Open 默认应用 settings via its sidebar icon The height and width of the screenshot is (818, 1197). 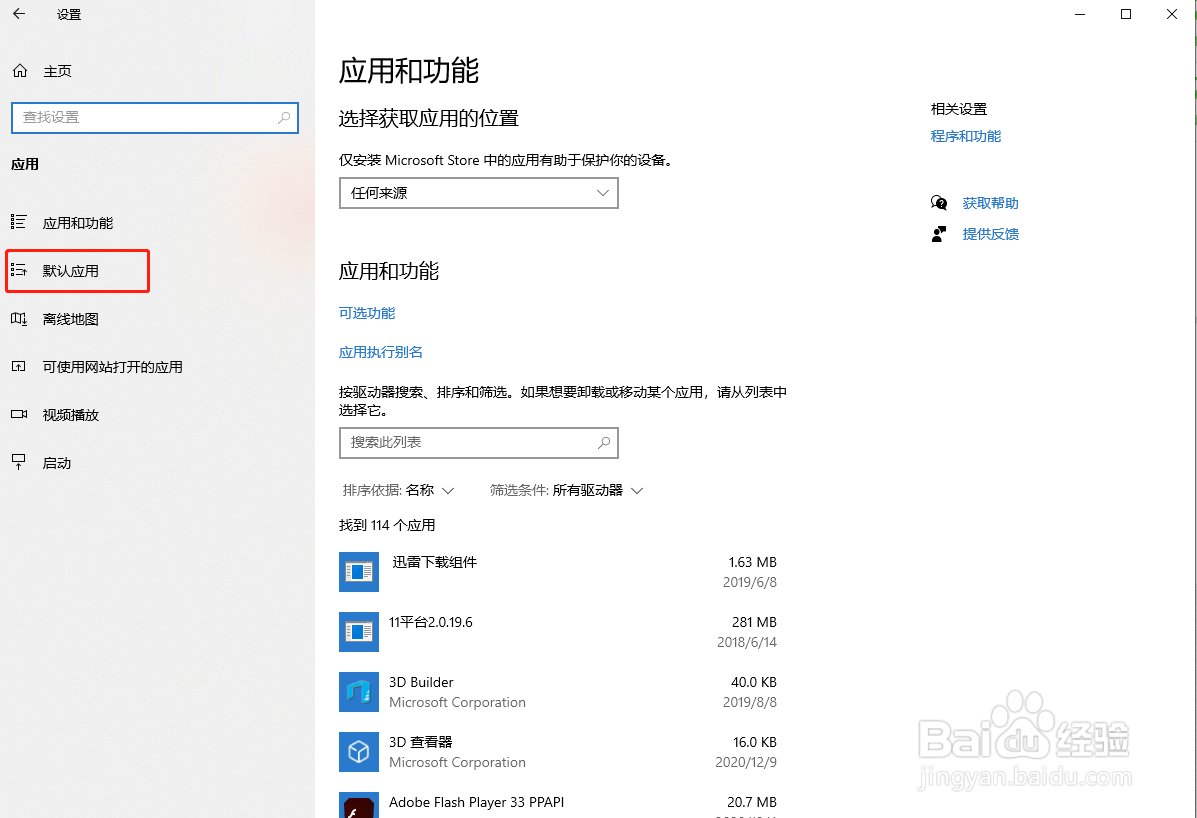pyautogui.click(x=20, y=270)
